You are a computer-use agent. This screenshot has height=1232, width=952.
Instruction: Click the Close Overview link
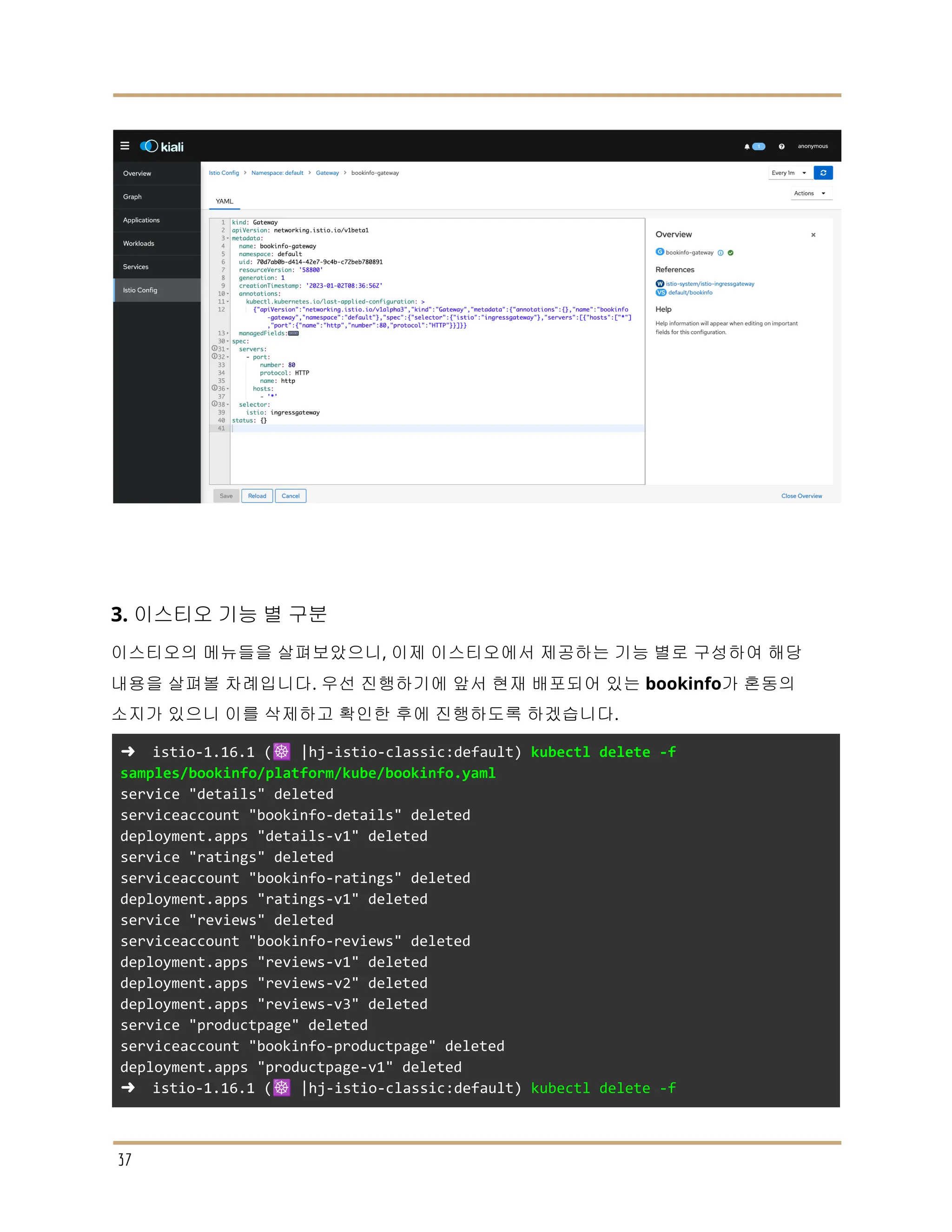(801, 497)
